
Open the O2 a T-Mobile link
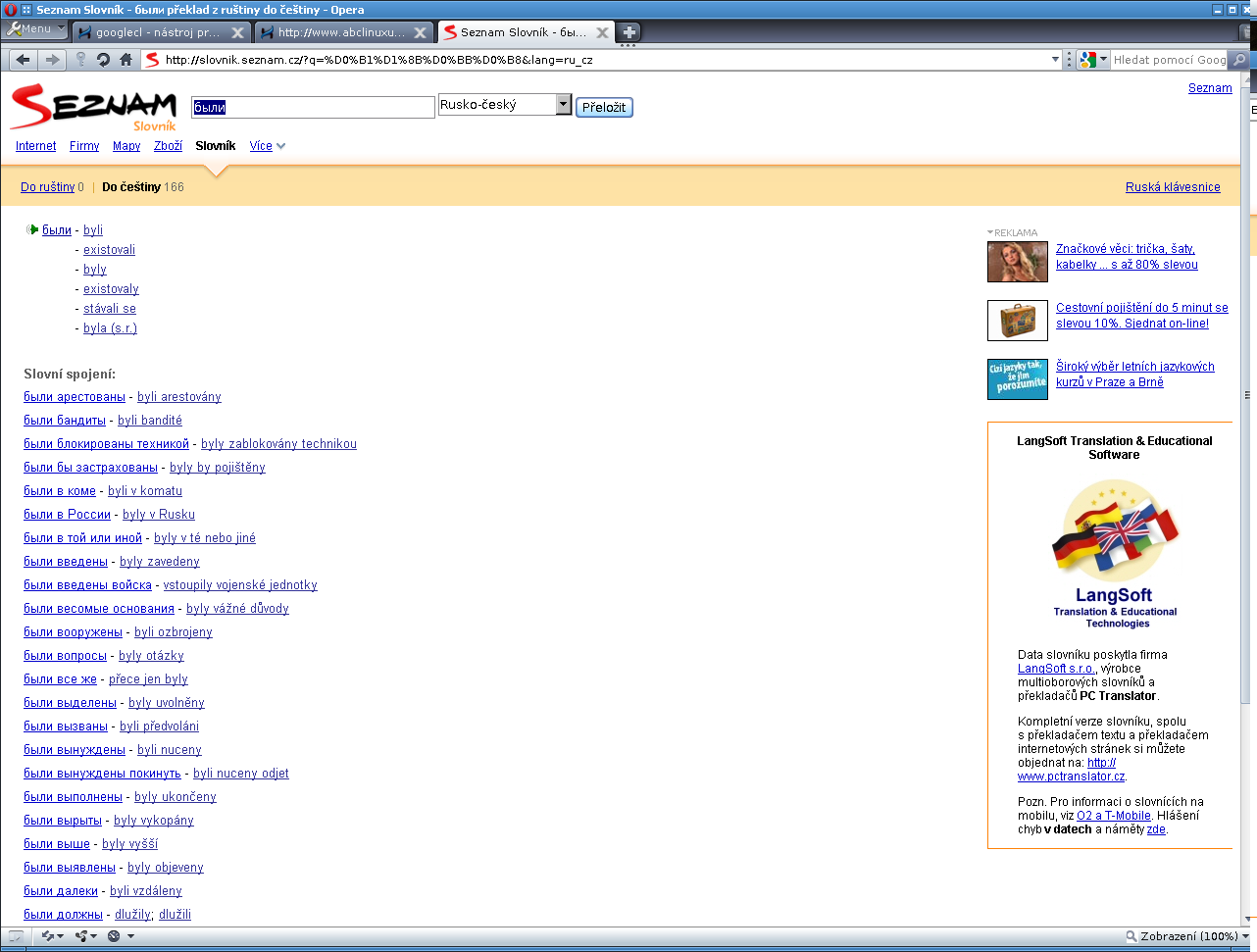[x=1113, y=816]
